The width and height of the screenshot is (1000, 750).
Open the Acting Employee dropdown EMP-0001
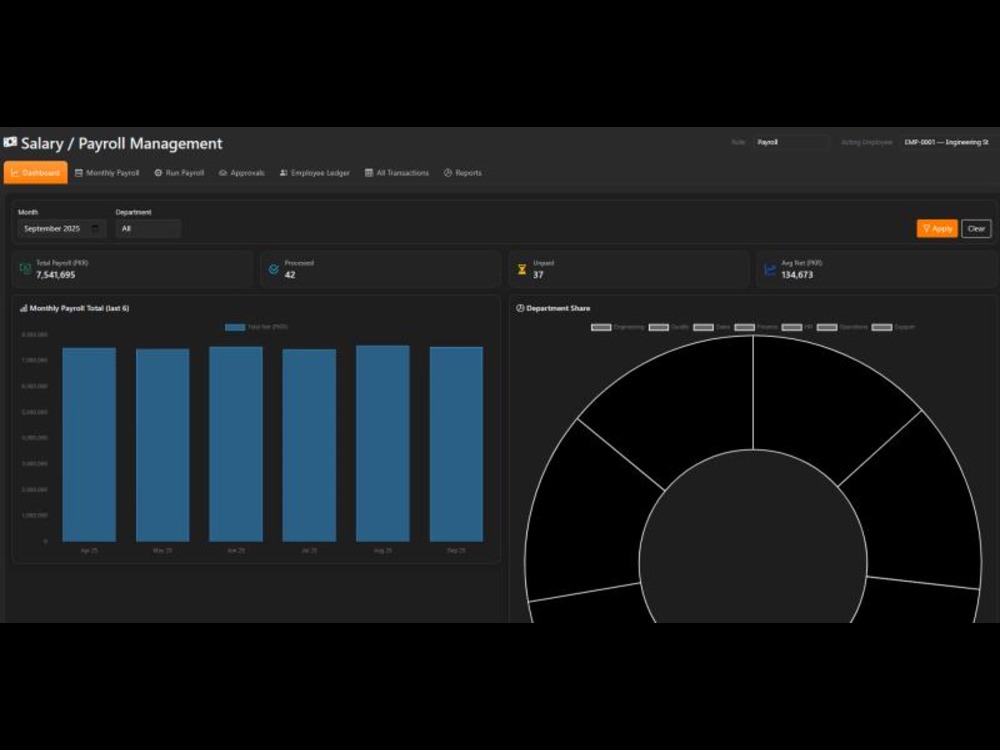(948, 142)
